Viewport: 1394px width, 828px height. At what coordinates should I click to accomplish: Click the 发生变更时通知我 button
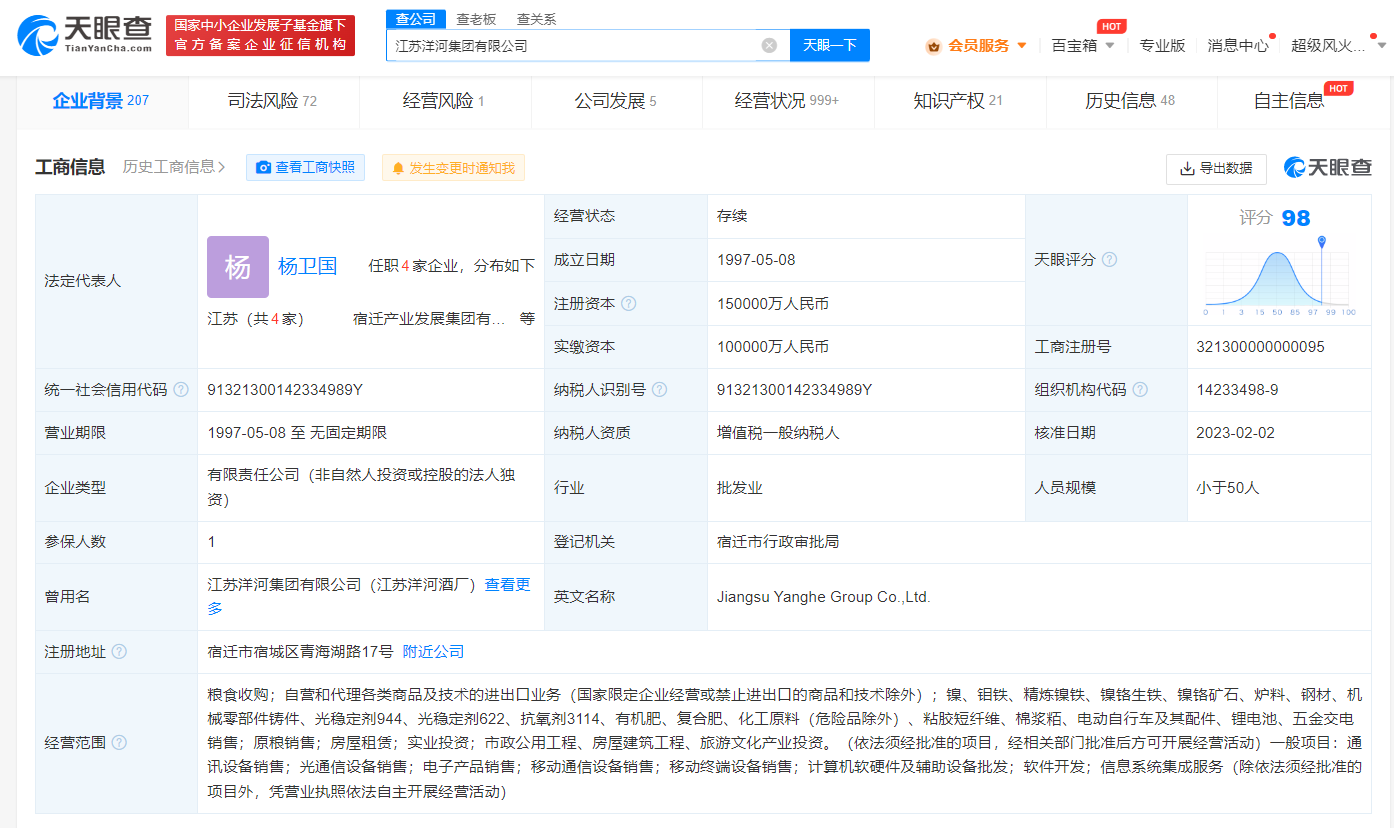point(453,168)
